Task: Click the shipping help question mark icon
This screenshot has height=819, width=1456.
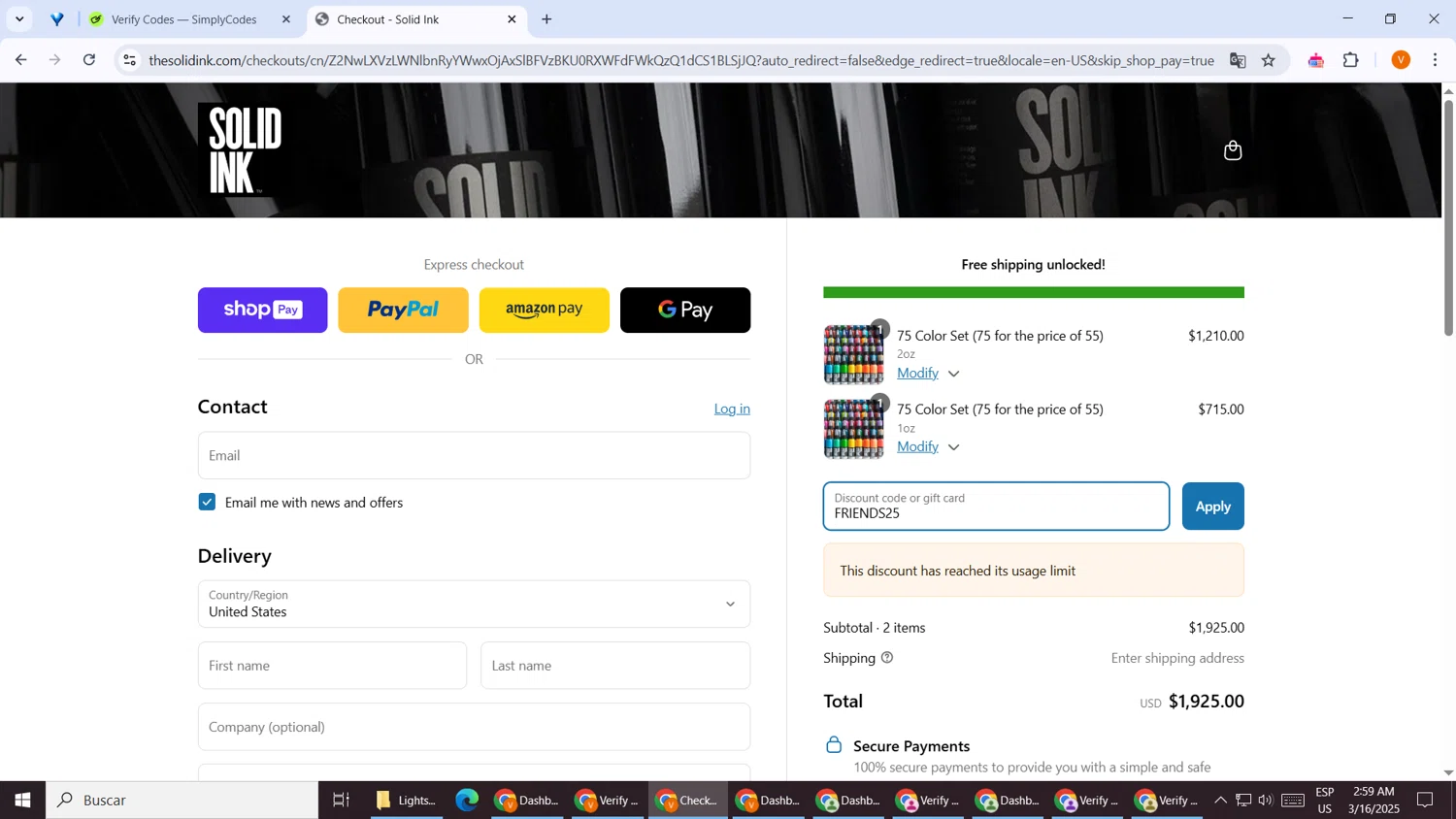Action: click(x=887, y=658)
